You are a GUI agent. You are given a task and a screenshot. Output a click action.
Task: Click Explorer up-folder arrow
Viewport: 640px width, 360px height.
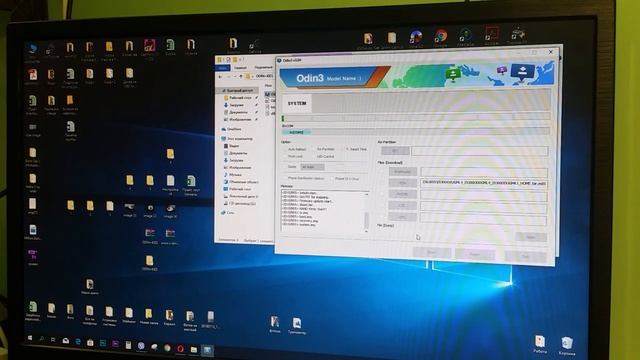(241, 76)
